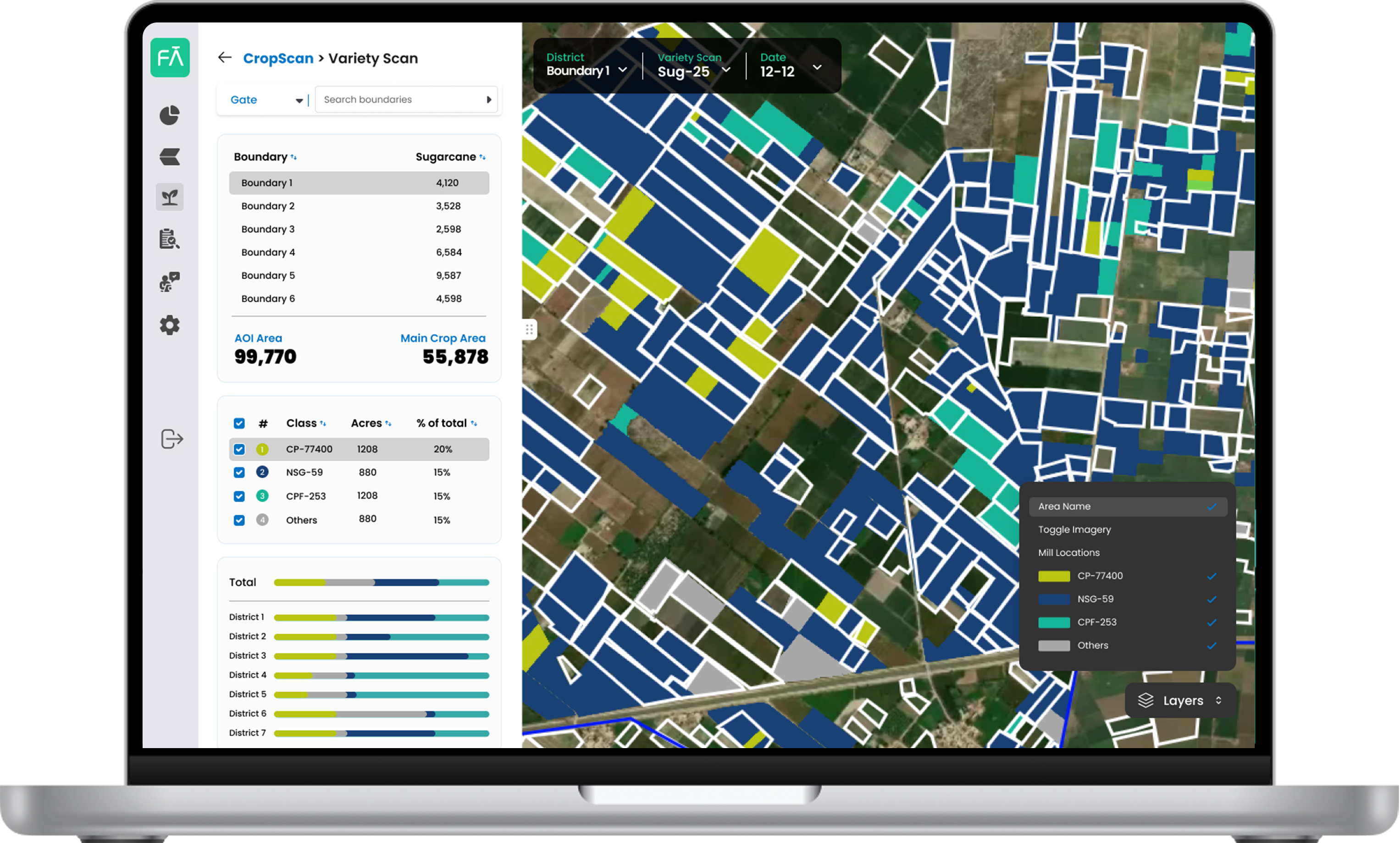This screenshot has height=843, width=1400.
Task: Click the CPF-253 teal legend swatch
Action: pos(1054,623)
